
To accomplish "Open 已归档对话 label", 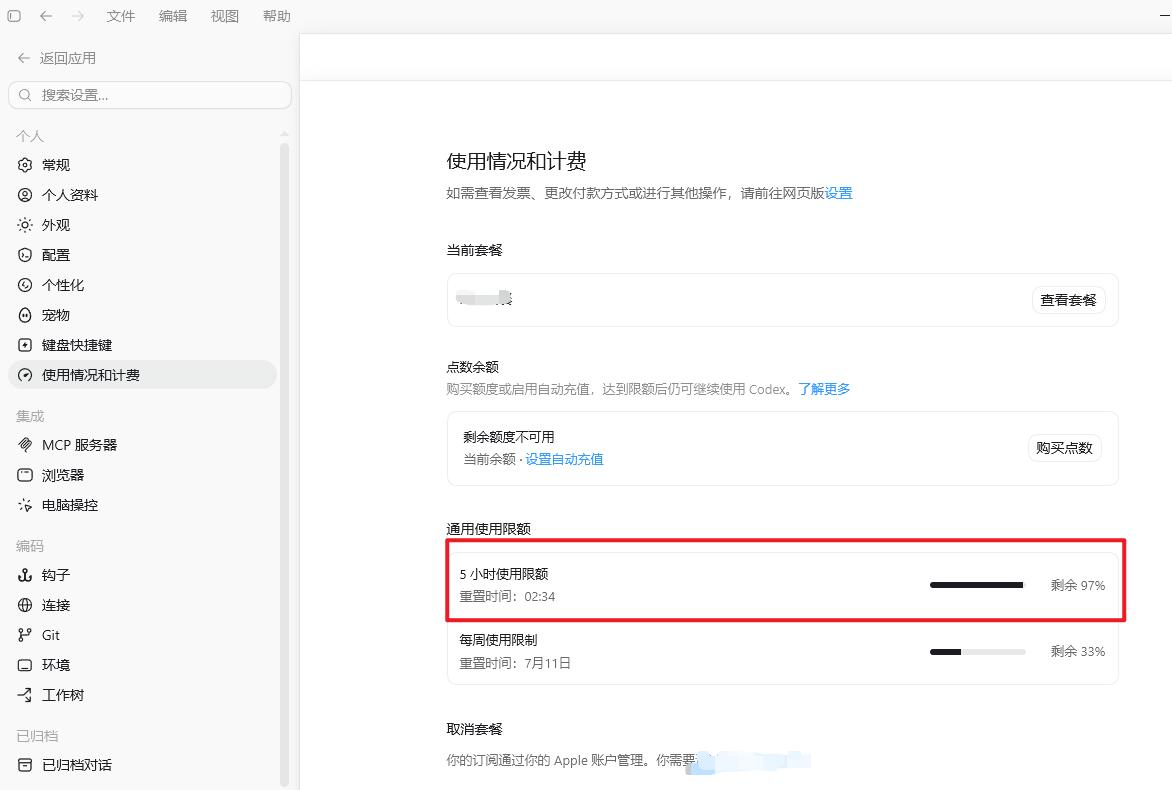I will click(77, 765).
